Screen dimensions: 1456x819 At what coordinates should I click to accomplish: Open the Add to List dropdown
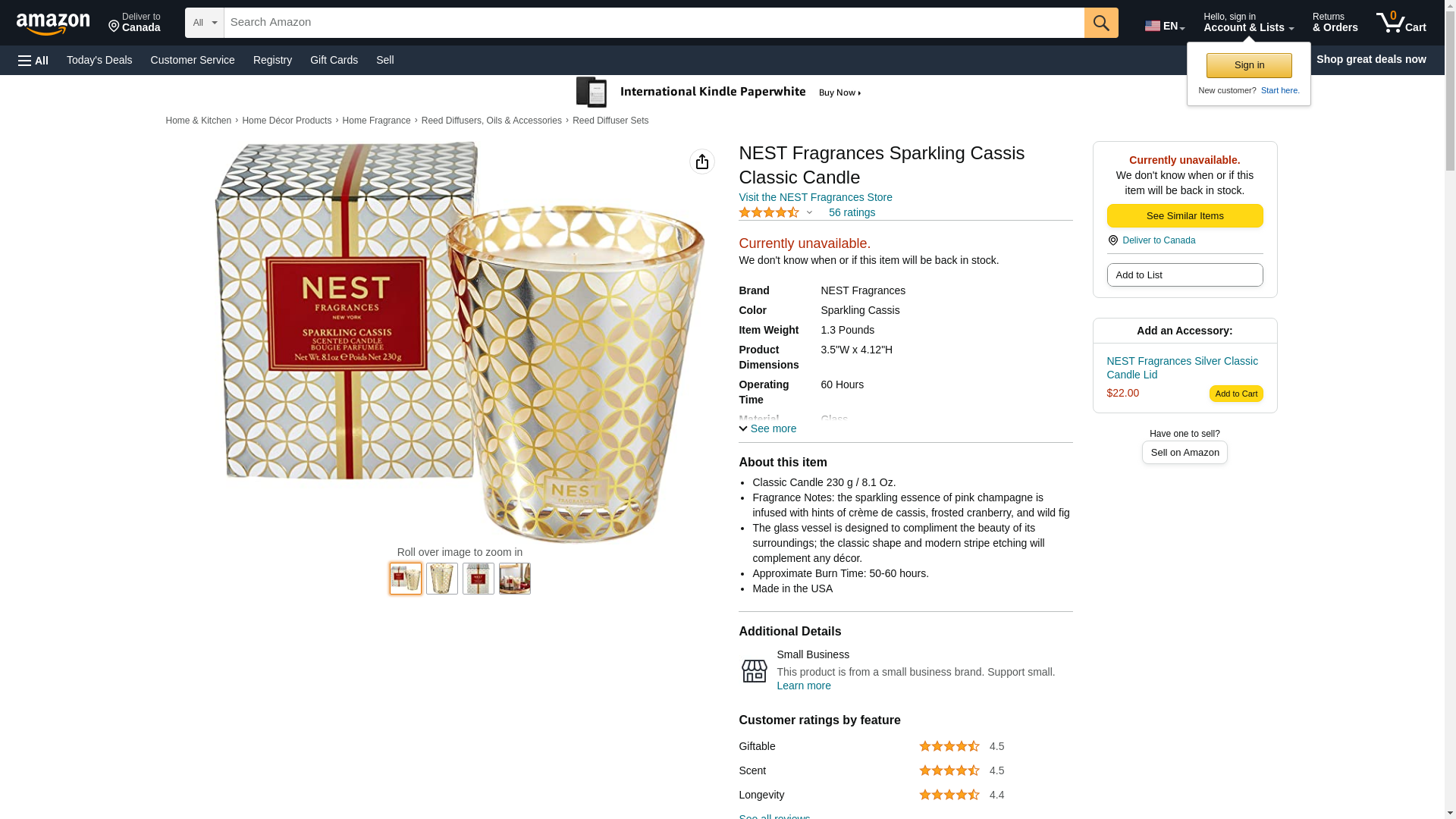(x=1185, y=275)
